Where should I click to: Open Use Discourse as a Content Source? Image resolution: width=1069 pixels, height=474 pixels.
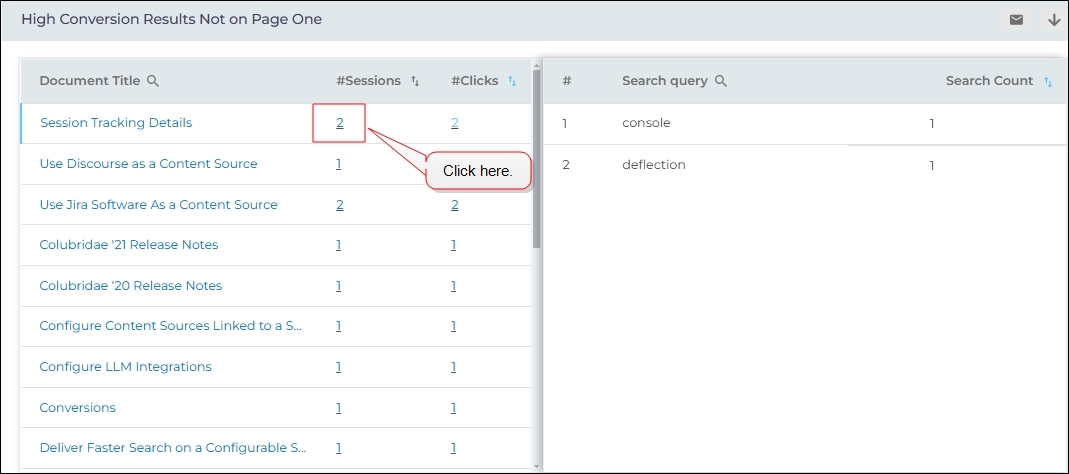(x=148, y=164)
